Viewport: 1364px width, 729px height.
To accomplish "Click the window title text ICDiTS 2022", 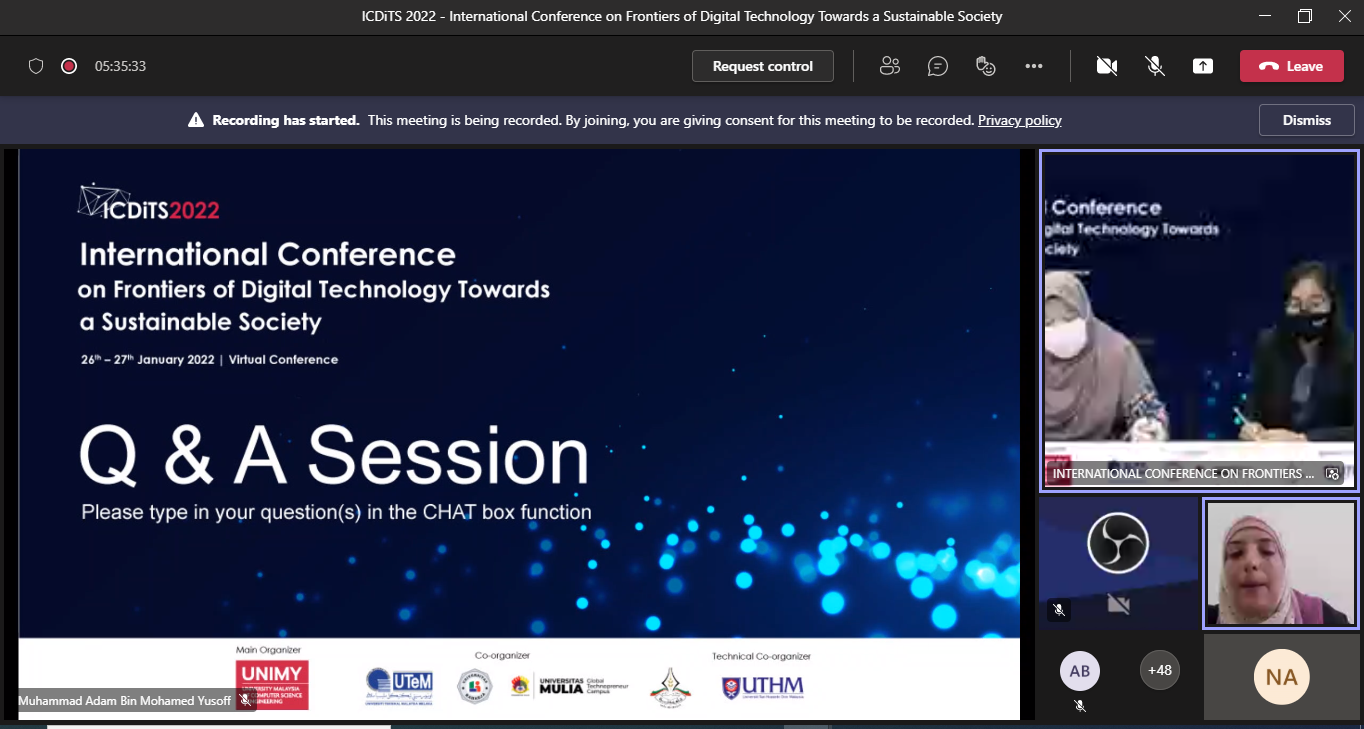I will [682, 16].
